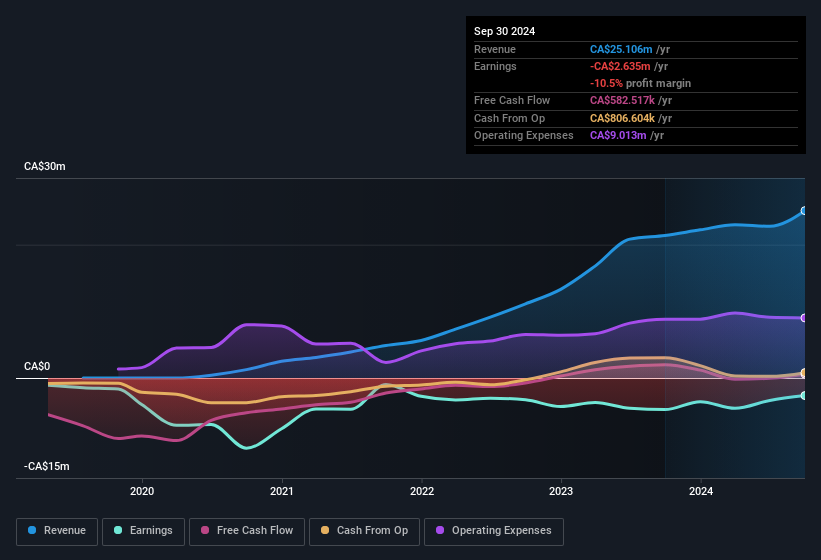
Task: Click the Earnings row label in tooltip
Action: [x=495, y=66]
